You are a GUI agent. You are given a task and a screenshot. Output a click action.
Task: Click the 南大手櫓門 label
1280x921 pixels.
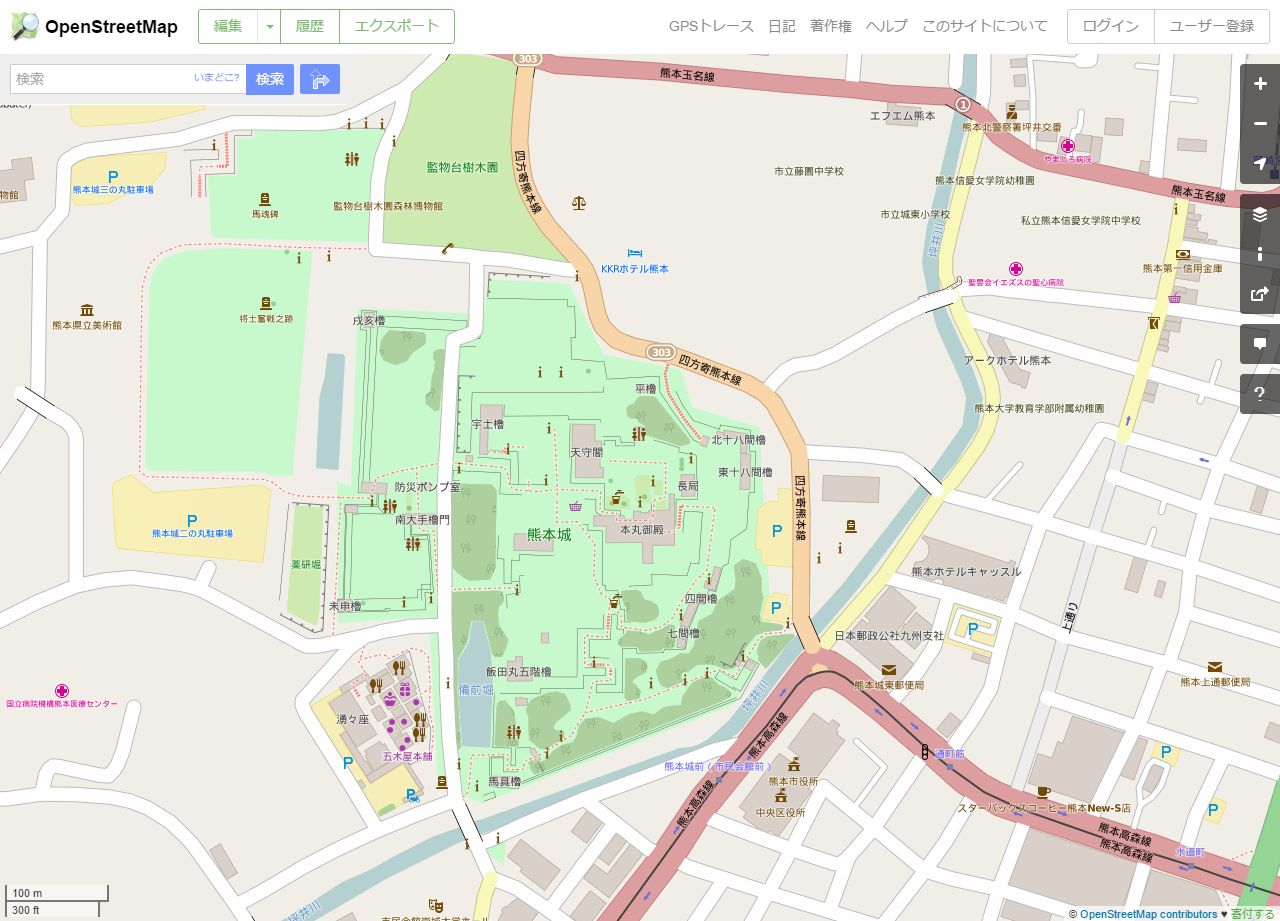coord(423,520)
